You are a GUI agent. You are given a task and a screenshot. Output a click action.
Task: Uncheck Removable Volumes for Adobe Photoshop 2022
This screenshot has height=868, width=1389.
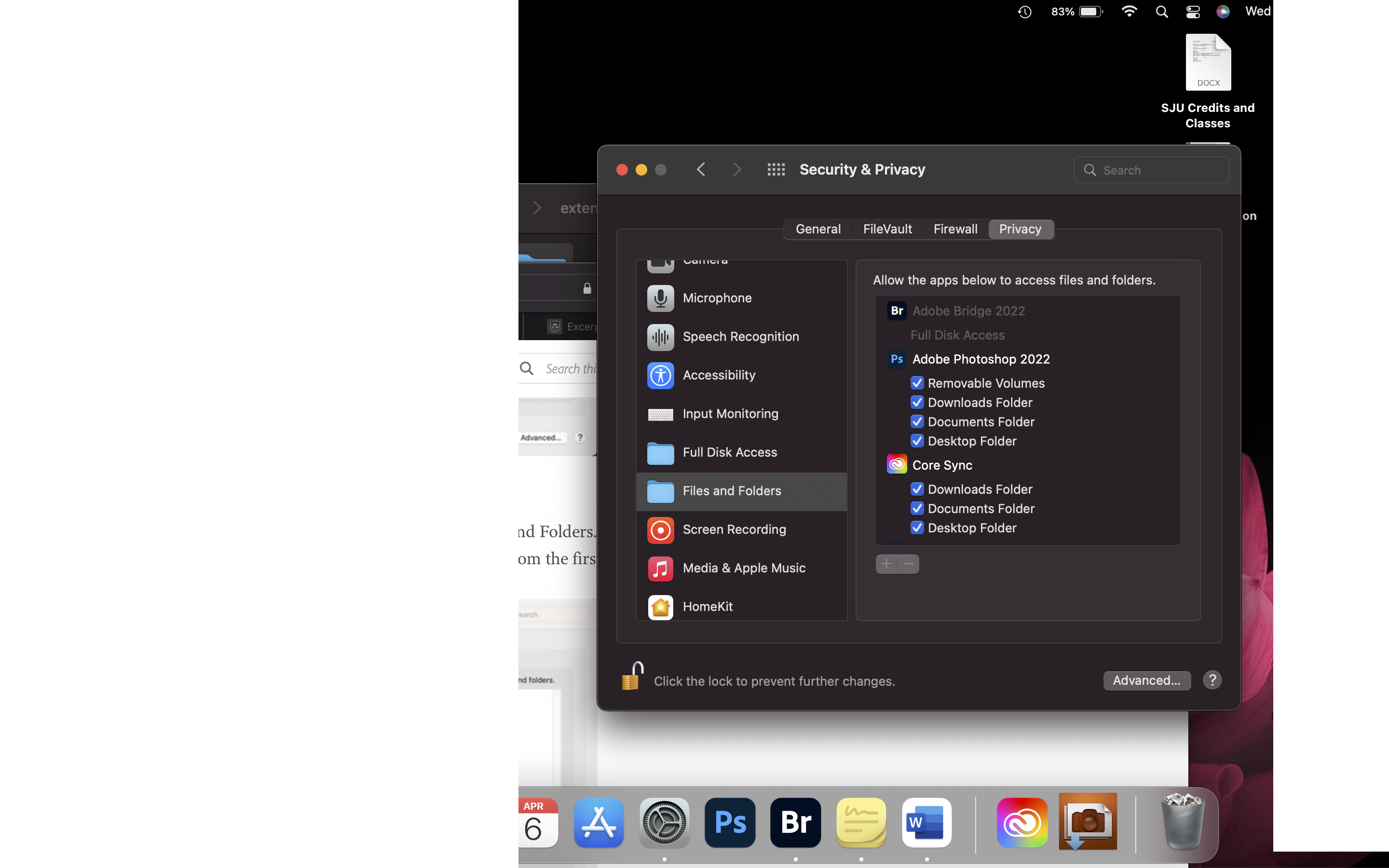[917, 383]
